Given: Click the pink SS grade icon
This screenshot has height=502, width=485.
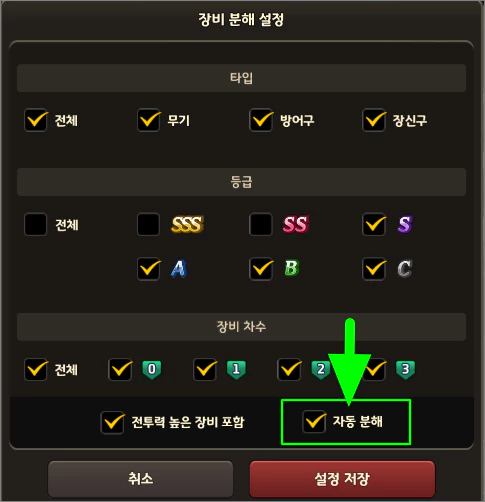Looking at the screenshot, I should pos(296,224).
